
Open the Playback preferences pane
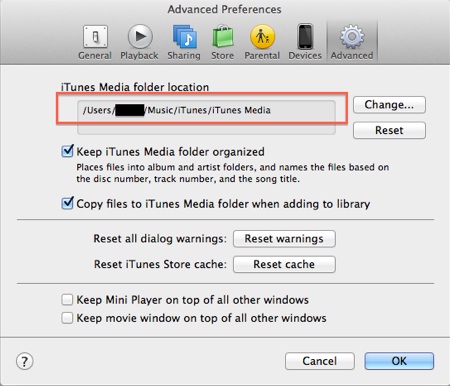139,42
